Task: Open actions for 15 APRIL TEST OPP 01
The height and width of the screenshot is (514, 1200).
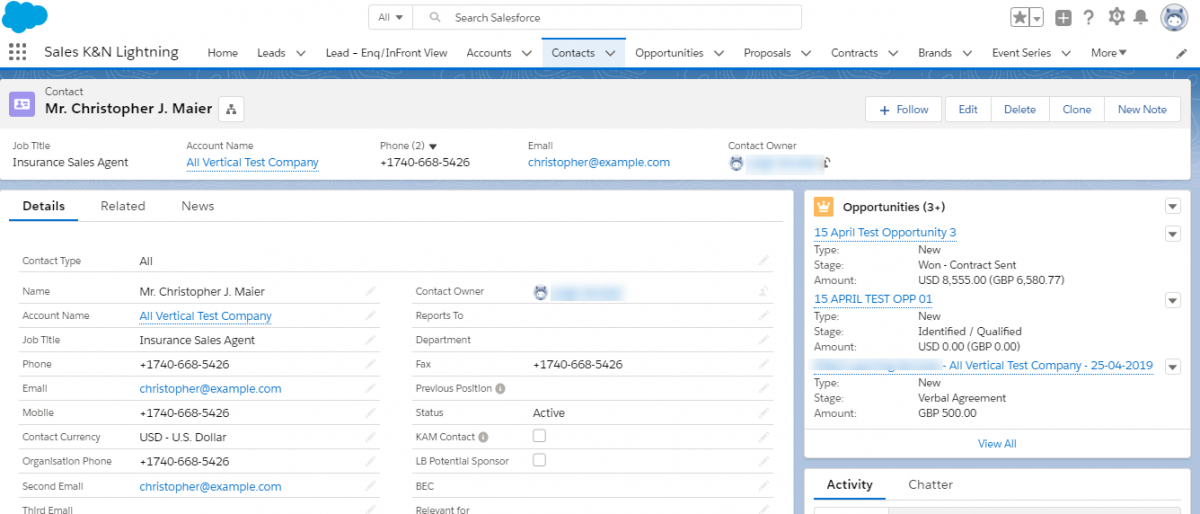Action: point(1173,300)
